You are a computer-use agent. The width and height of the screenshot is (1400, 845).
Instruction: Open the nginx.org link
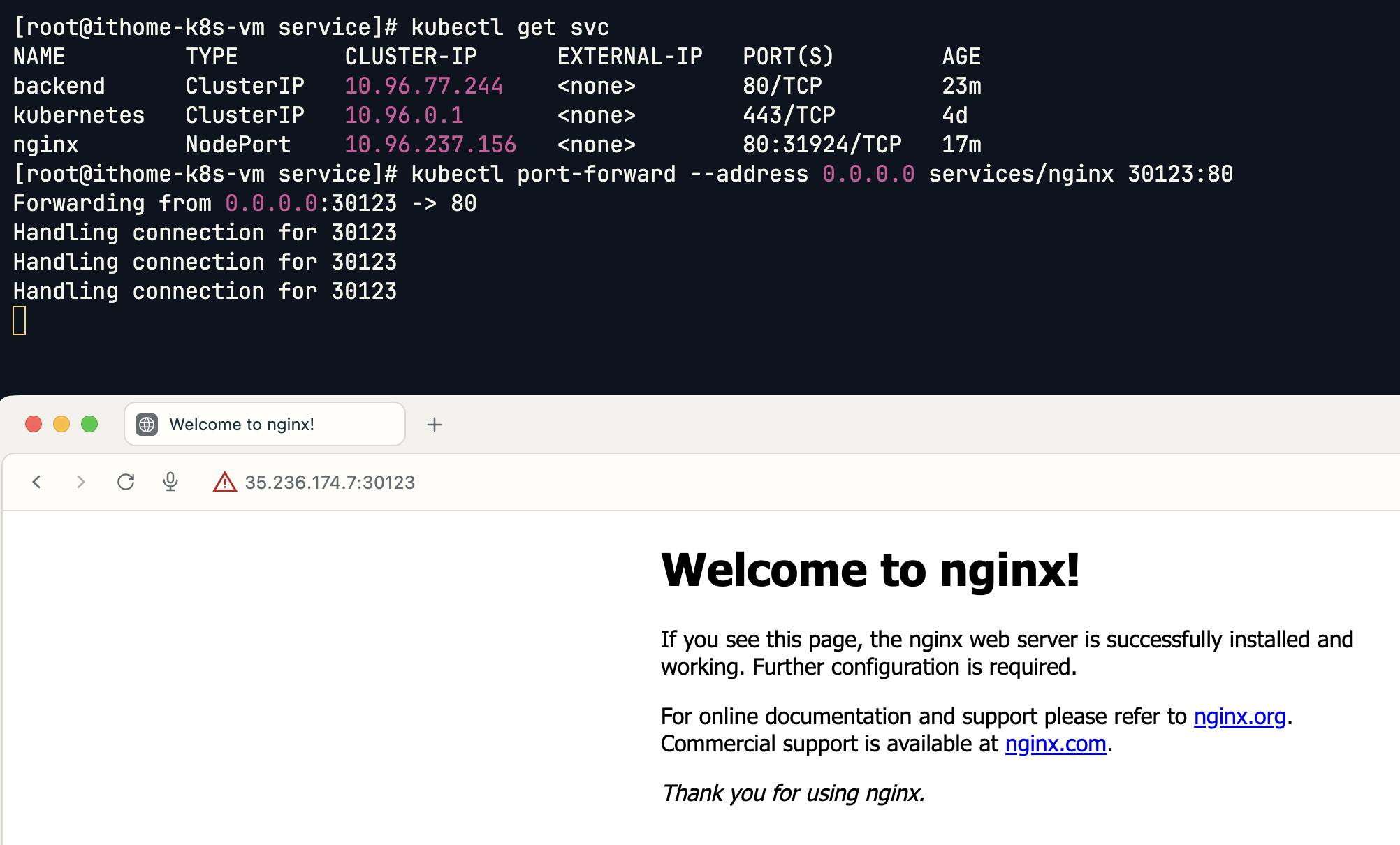point(1239,717)
